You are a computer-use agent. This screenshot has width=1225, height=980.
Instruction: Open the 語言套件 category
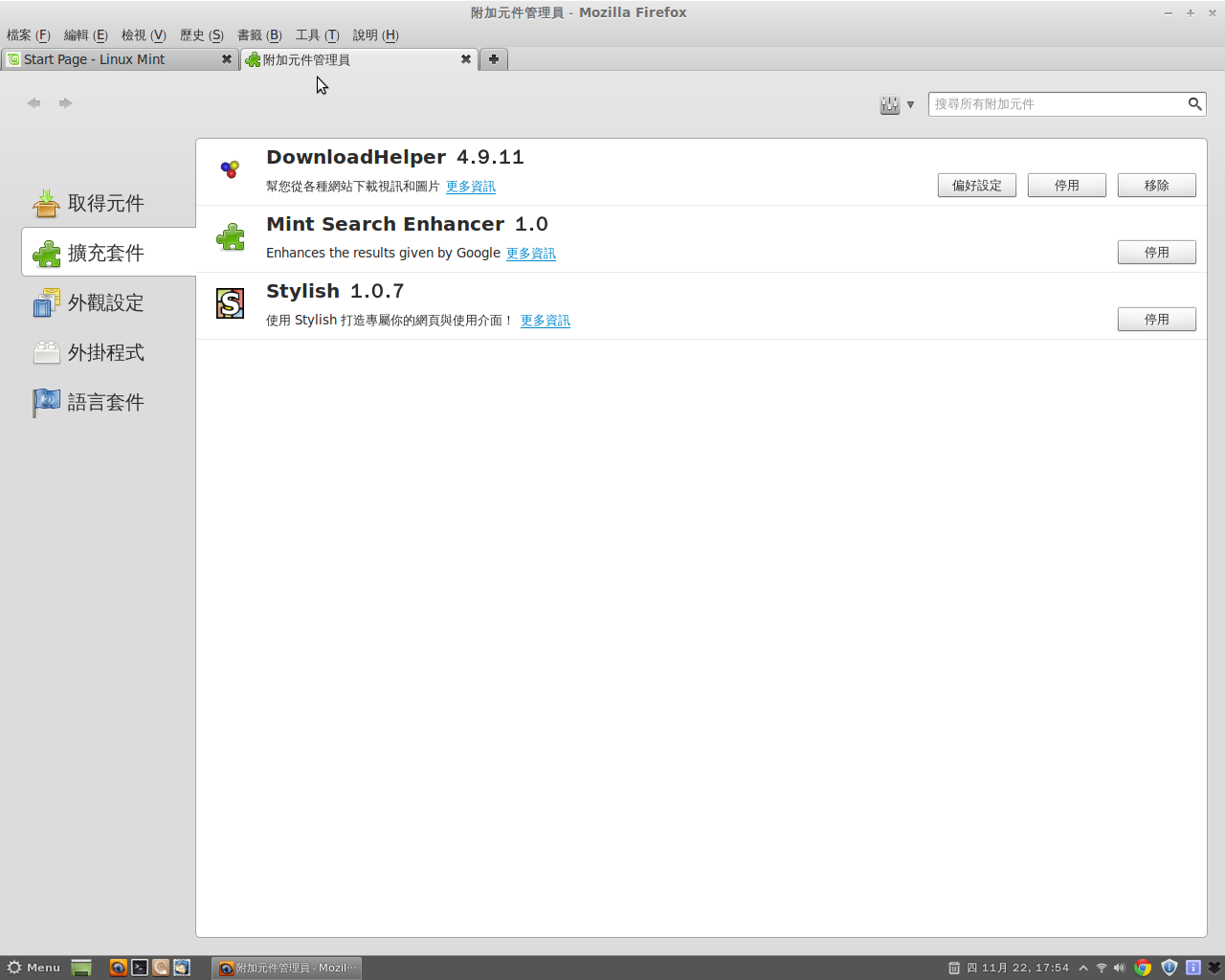pos(108,402)
